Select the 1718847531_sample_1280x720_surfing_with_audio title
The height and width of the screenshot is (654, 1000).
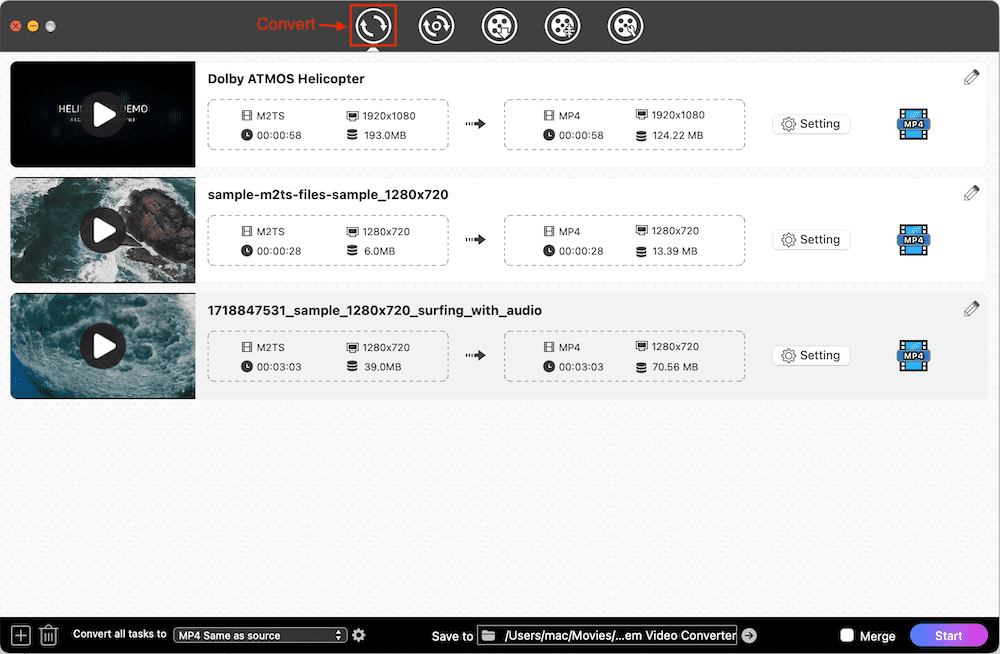pyautogui.click(x=374, y=311)
